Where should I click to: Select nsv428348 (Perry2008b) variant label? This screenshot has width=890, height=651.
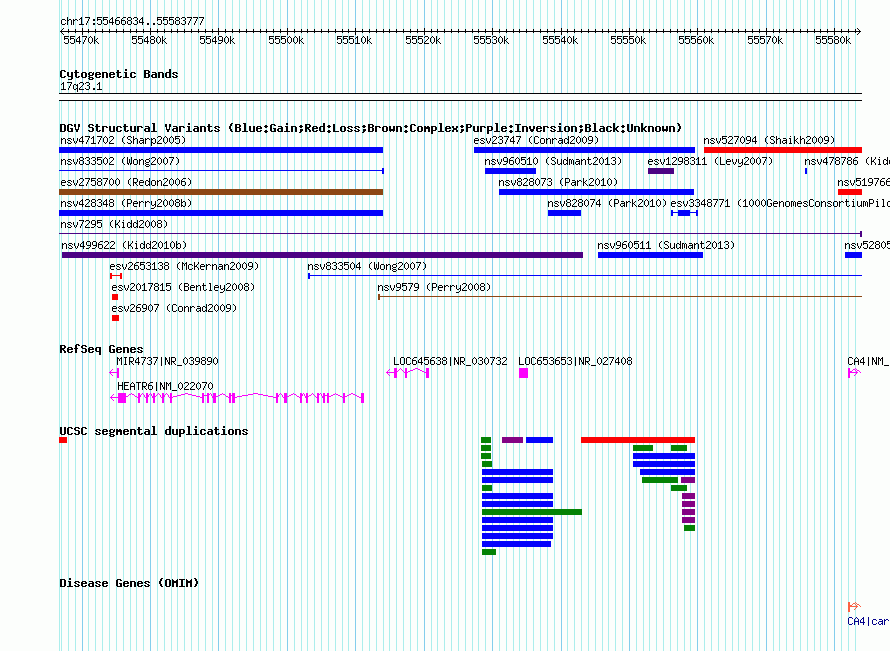tap(126, 203)
